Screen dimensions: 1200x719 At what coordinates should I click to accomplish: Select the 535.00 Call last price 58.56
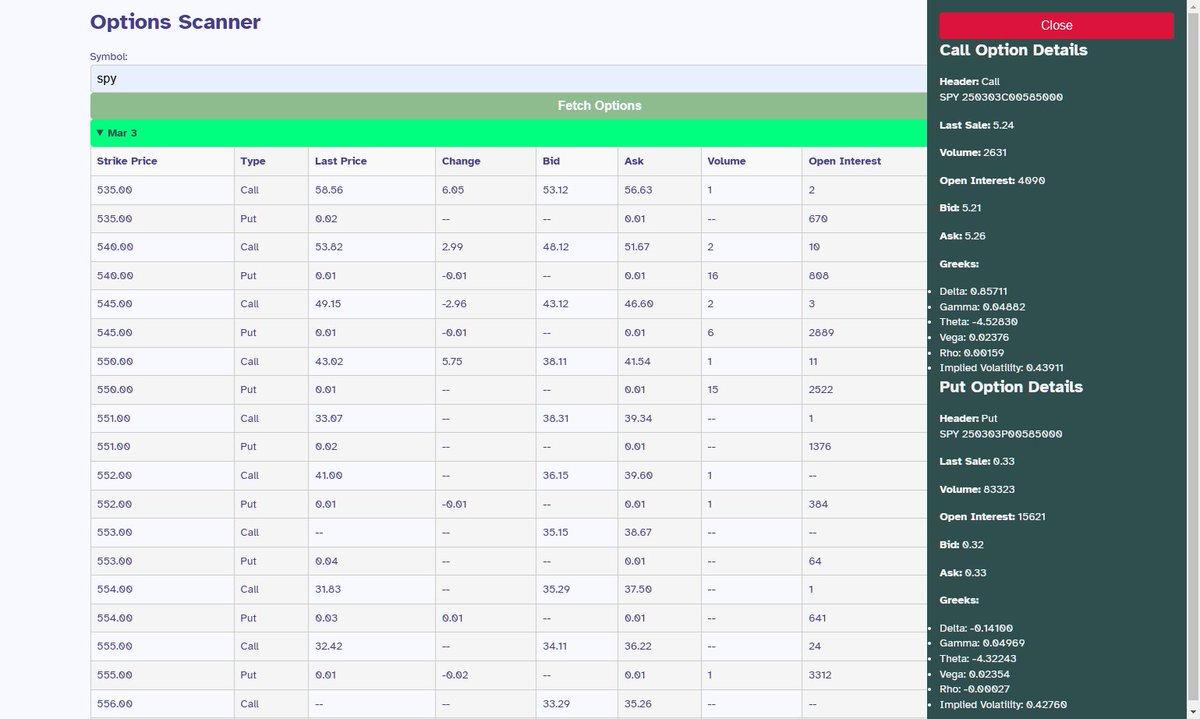click(329, 190)
